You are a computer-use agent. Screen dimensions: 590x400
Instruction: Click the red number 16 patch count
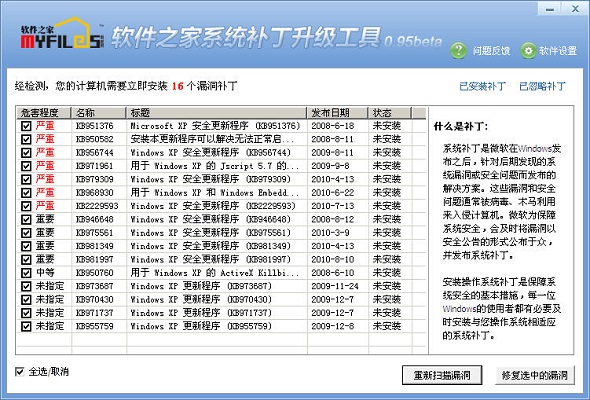[x=177, y=86]
